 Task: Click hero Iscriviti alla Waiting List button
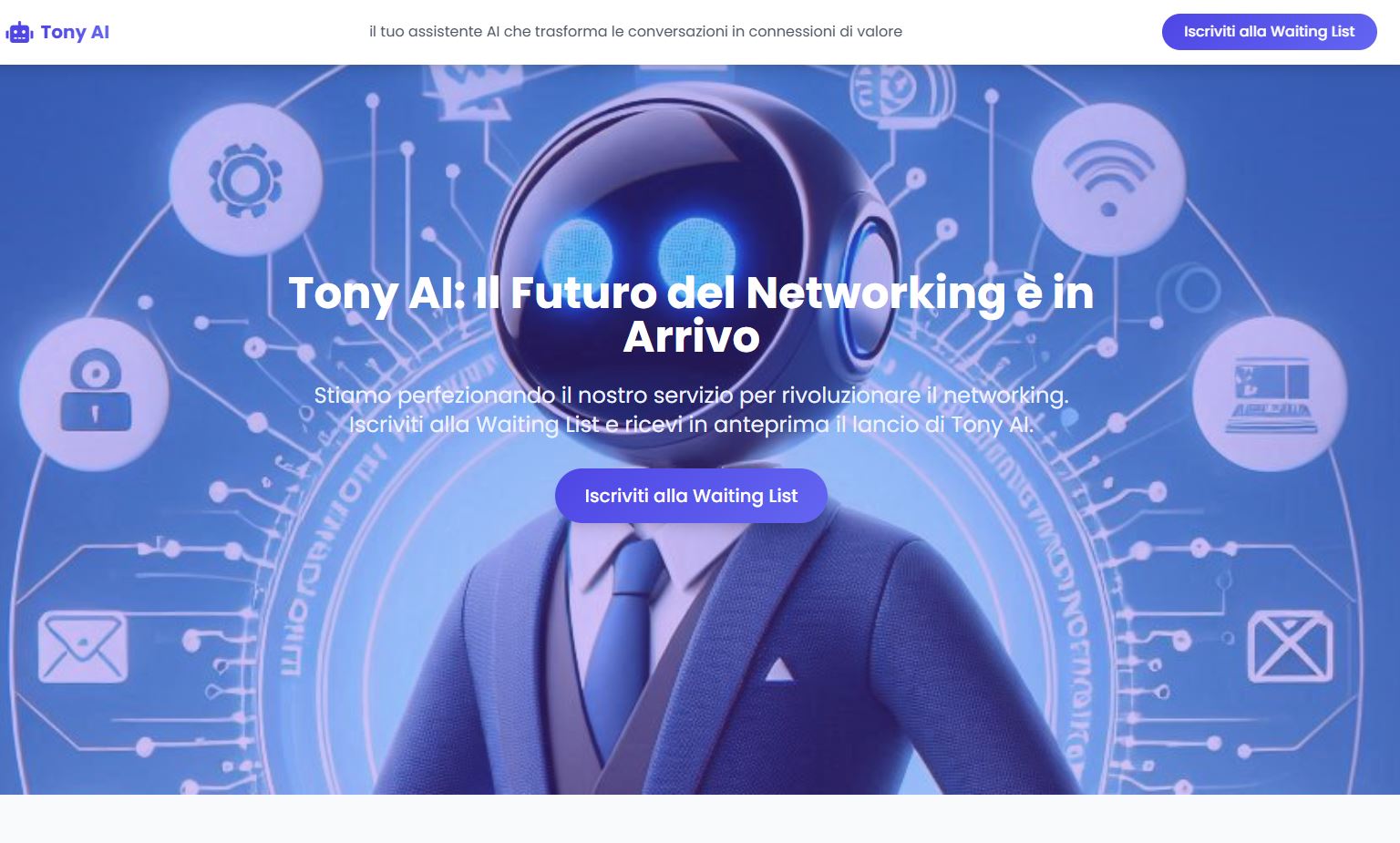691,496
